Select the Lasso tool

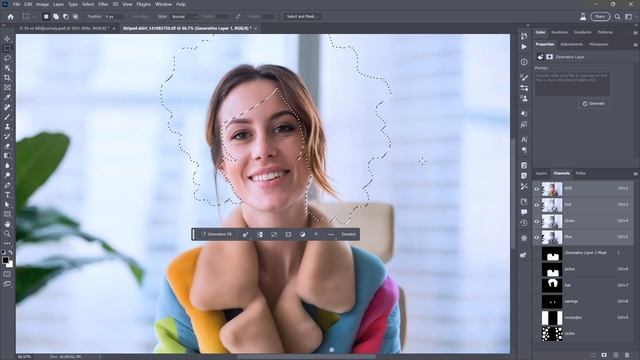click(x=7, y=58)
